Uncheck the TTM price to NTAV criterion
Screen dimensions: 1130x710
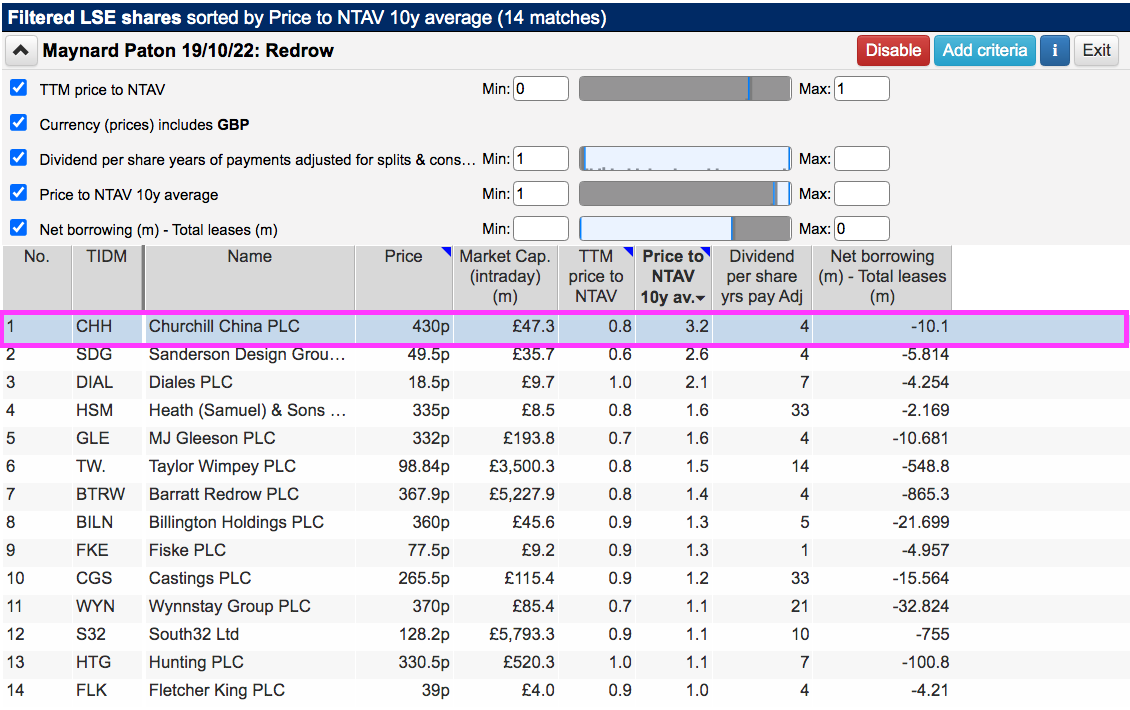click(x=19, y=88)
